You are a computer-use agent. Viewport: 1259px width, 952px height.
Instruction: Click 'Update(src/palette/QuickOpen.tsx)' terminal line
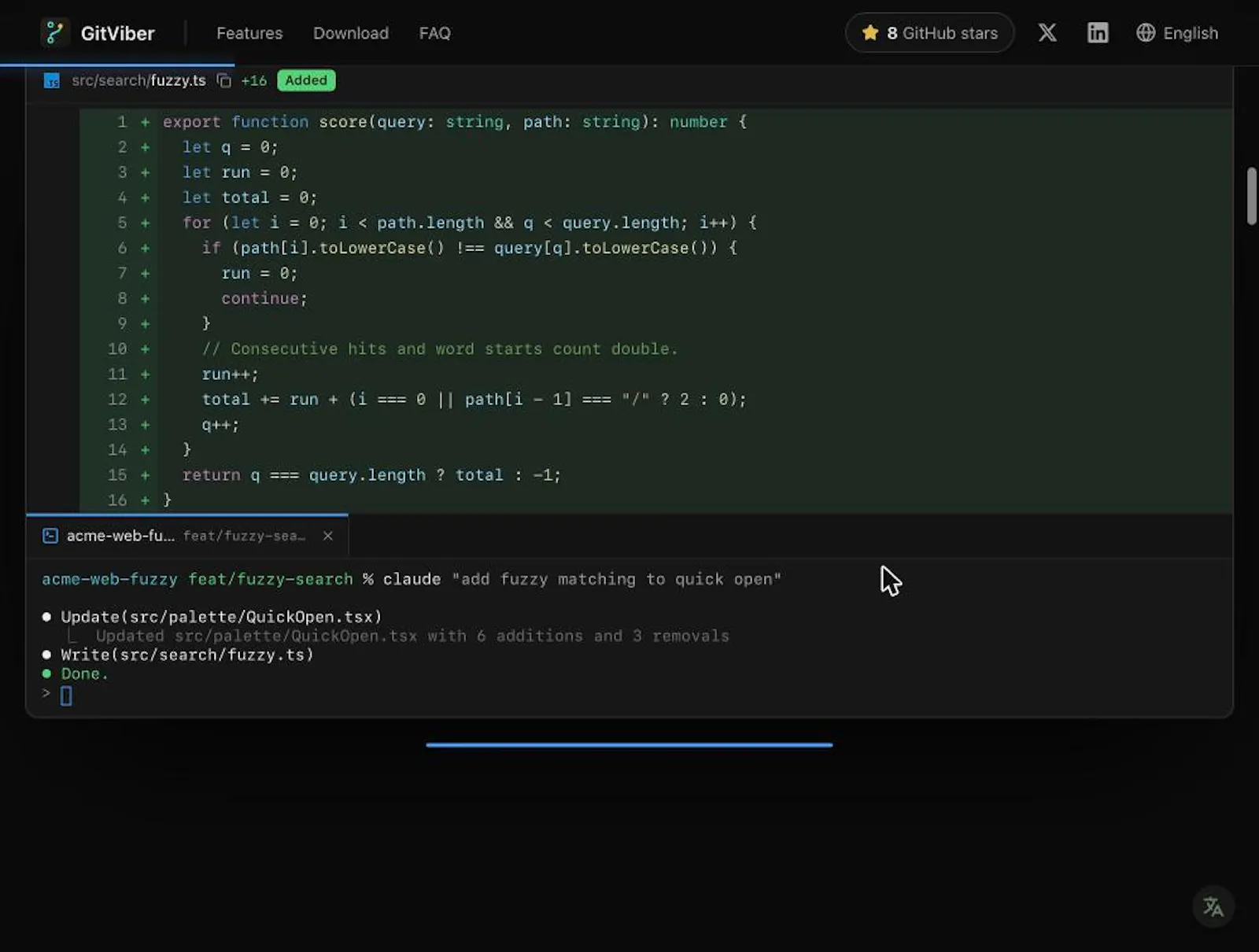pyautogui.click(x=221, y=617)
